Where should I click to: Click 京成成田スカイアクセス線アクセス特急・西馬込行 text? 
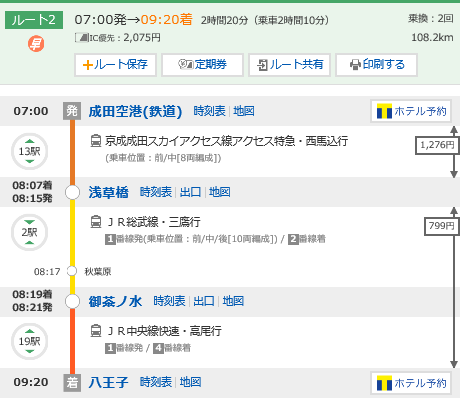point(227,141)
